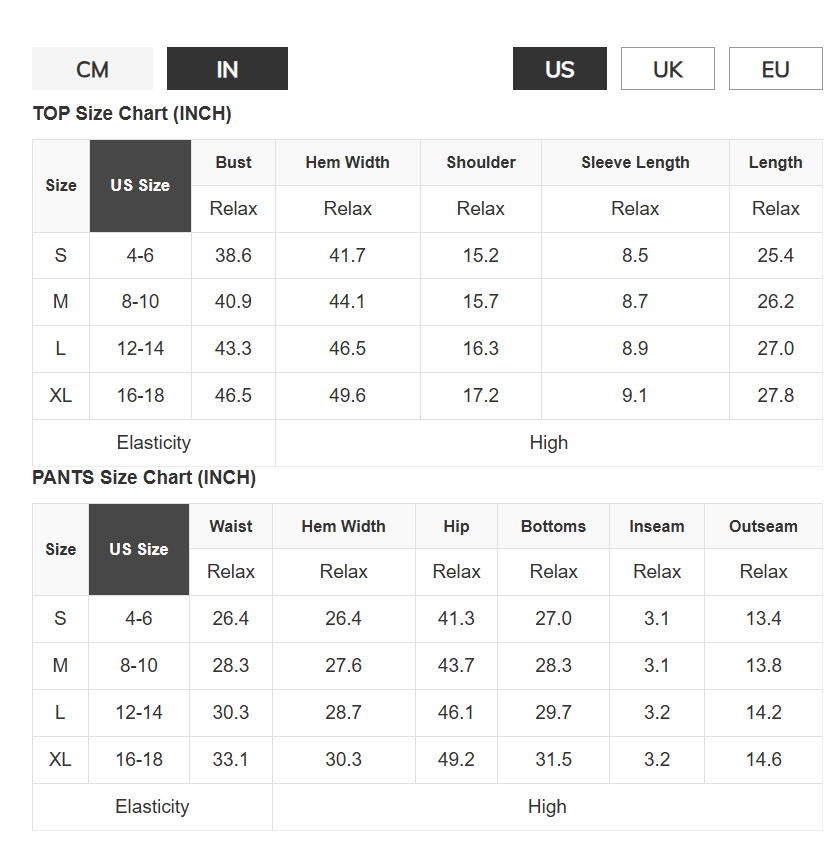836x845 pixels.
Task: Click the US Size header in TOP chart
Action: coord(140,186)
